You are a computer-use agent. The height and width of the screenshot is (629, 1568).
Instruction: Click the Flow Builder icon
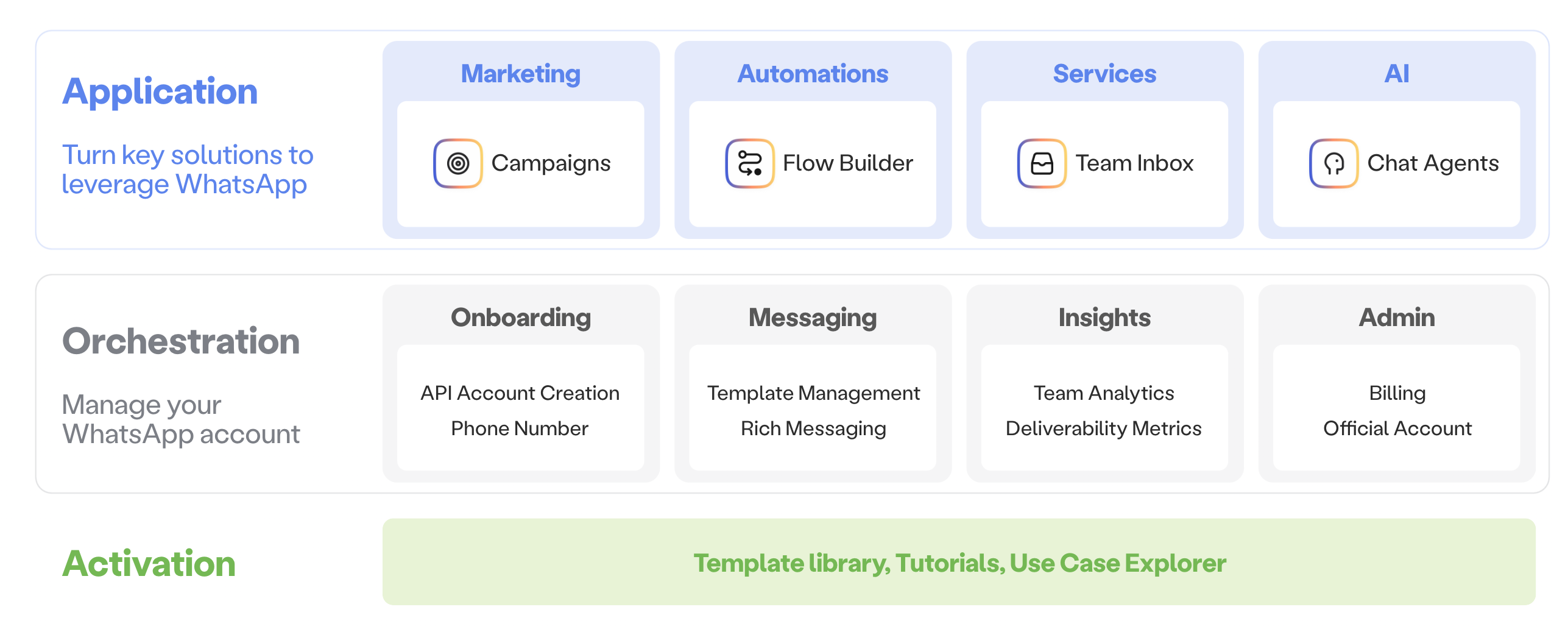(749, 163)
